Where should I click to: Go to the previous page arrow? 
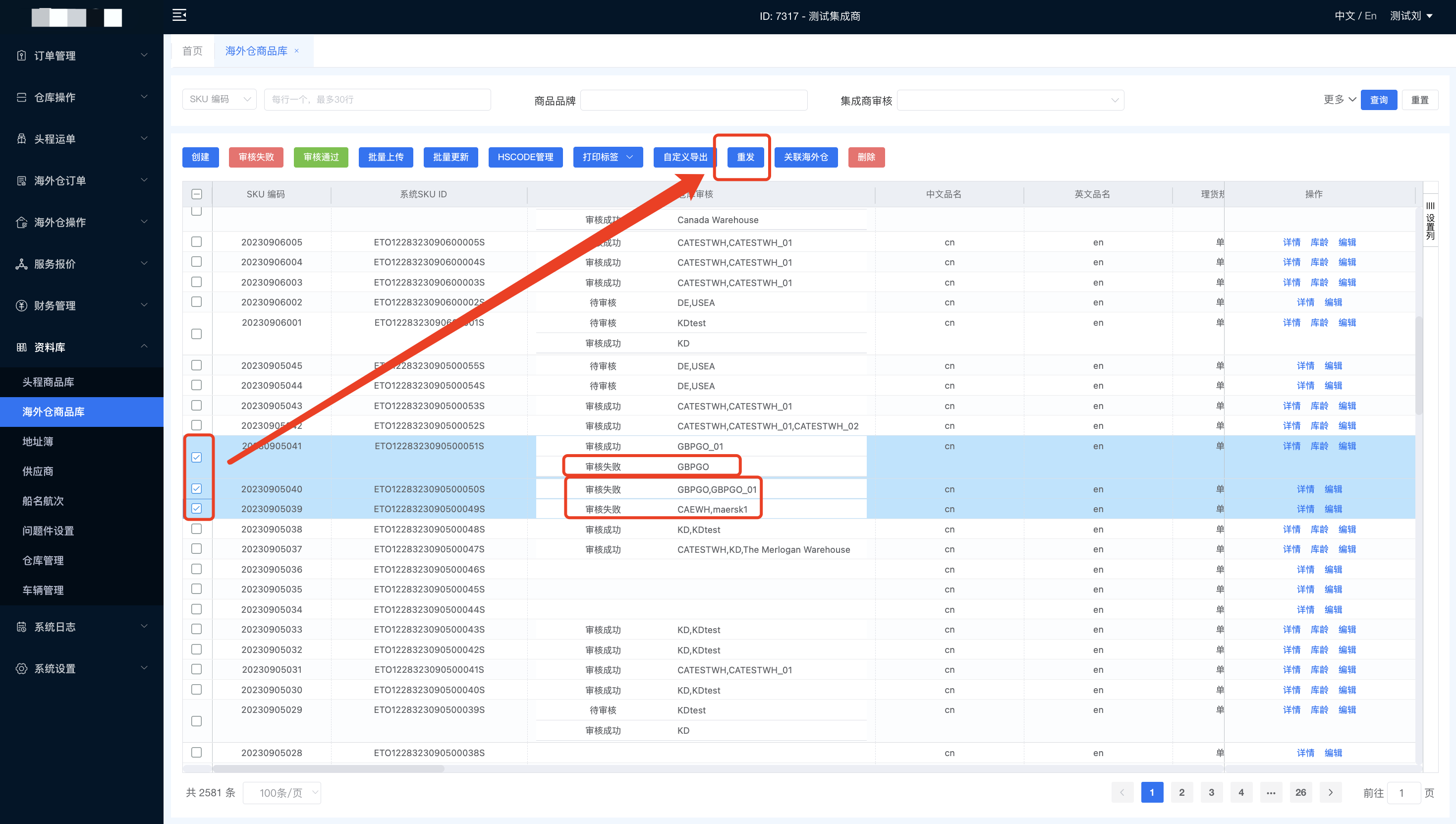coord(1122,792)
